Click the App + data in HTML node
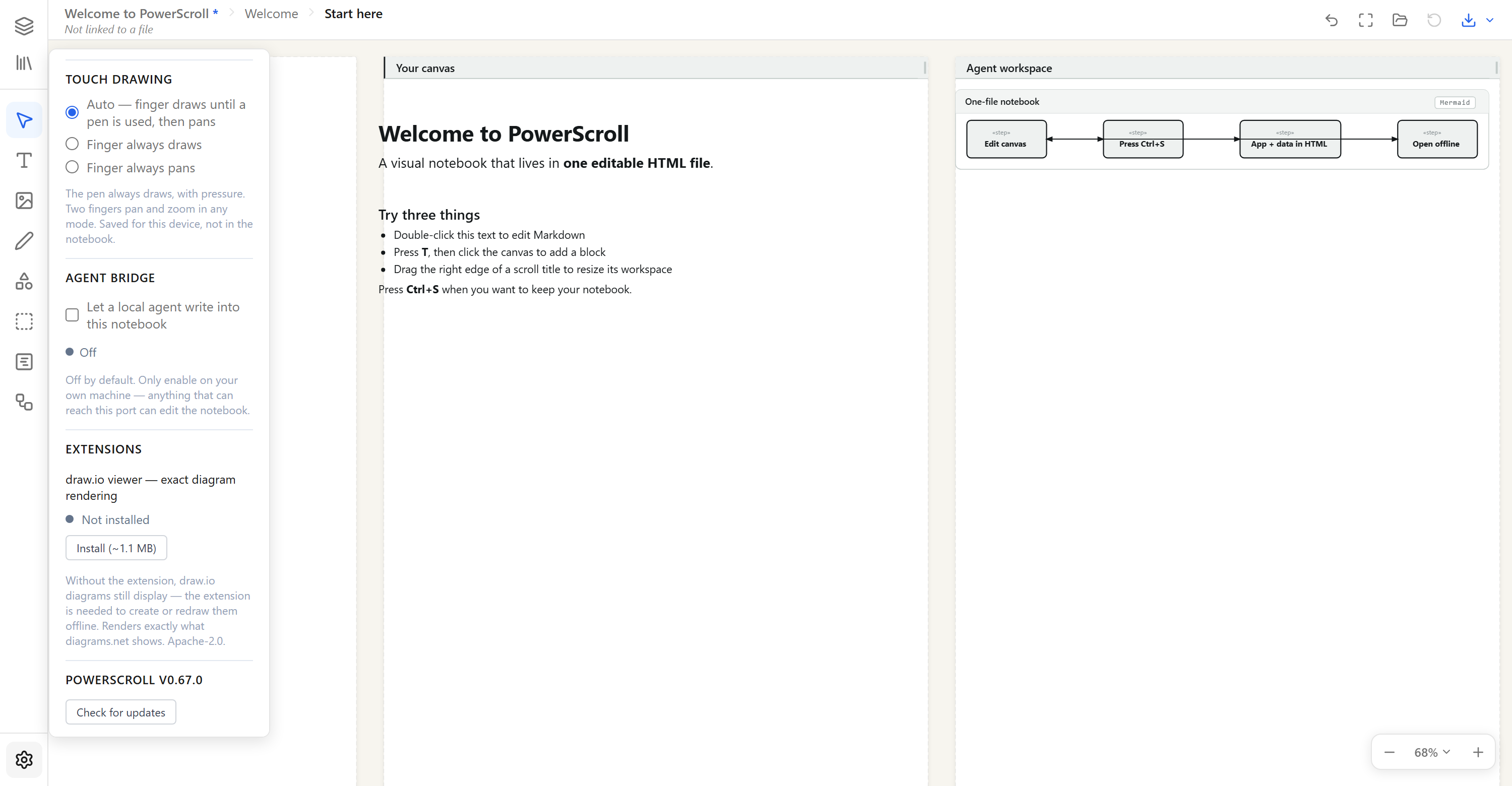Screen dimensions: 1512x786 pos(1290,139)
